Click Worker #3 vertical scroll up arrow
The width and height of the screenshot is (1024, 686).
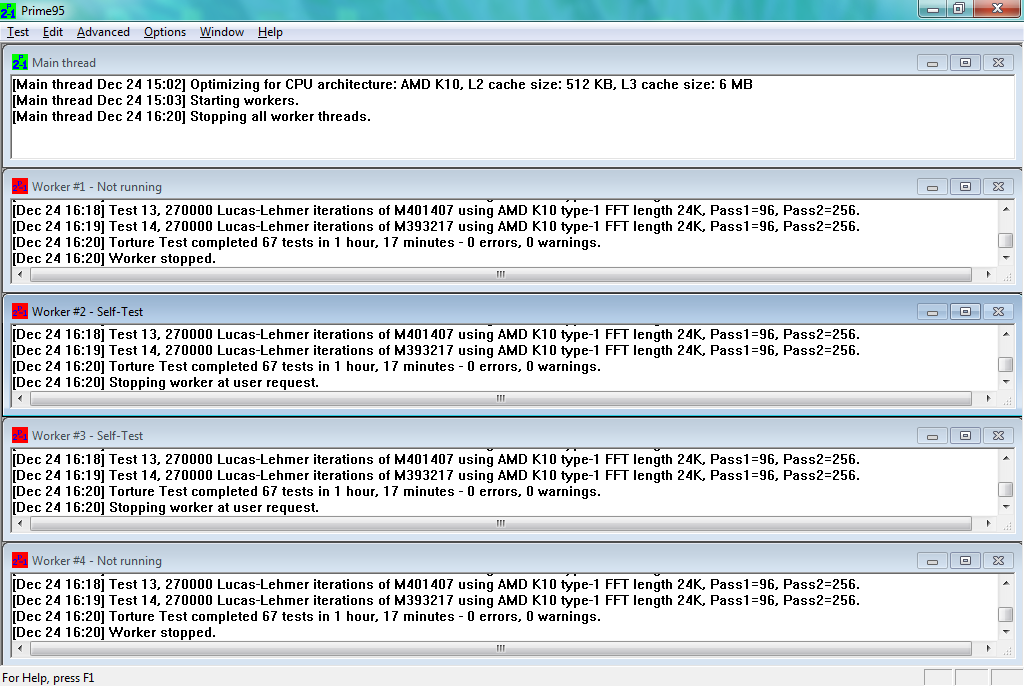1006,459
